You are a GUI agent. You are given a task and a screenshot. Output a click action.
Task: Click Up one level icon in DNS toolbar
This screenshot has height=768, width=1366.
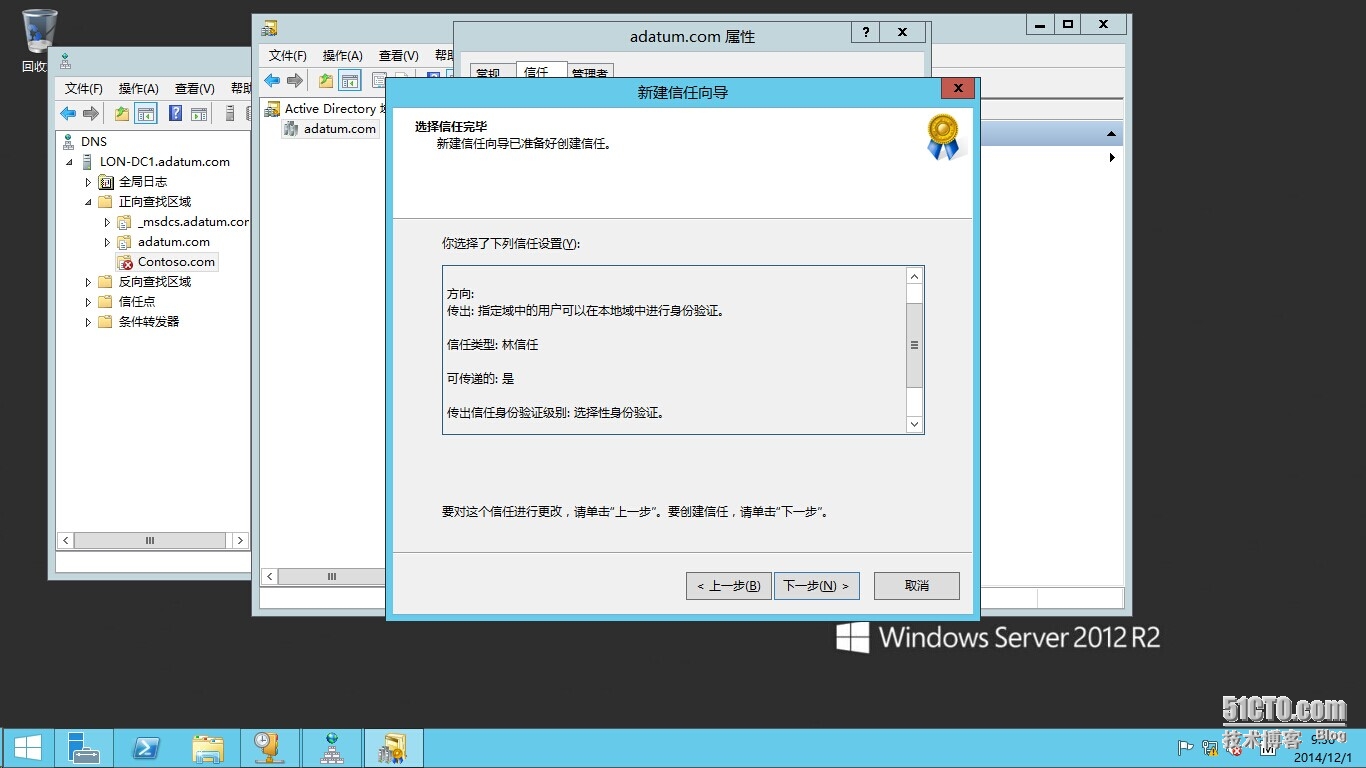click(122, 114)
